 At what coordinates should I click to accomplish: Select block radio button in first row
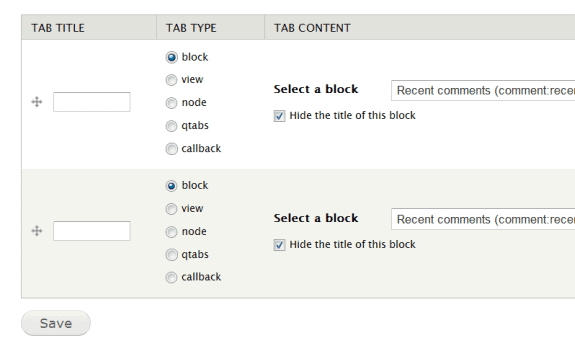[x=171, y=57]
